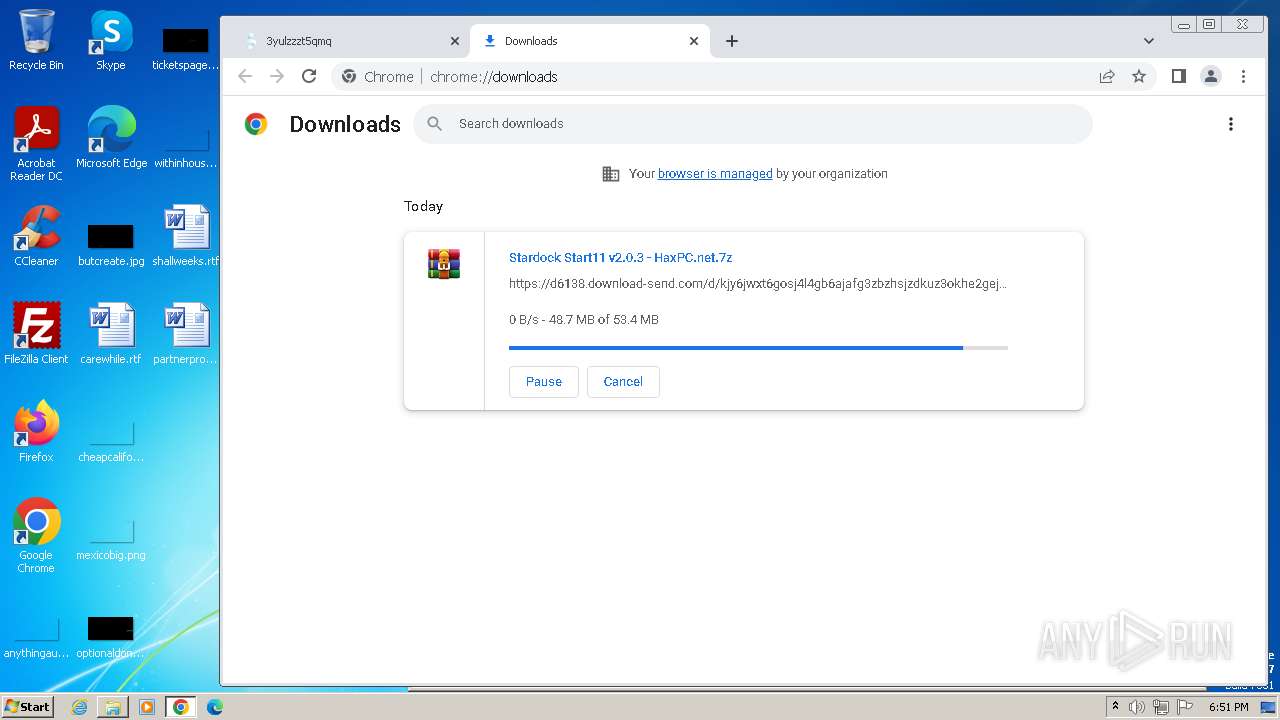This screenshot has height=720, width=1280.
Task: Select the cheapcalifo… desktop file
Action: pos(111,442)
